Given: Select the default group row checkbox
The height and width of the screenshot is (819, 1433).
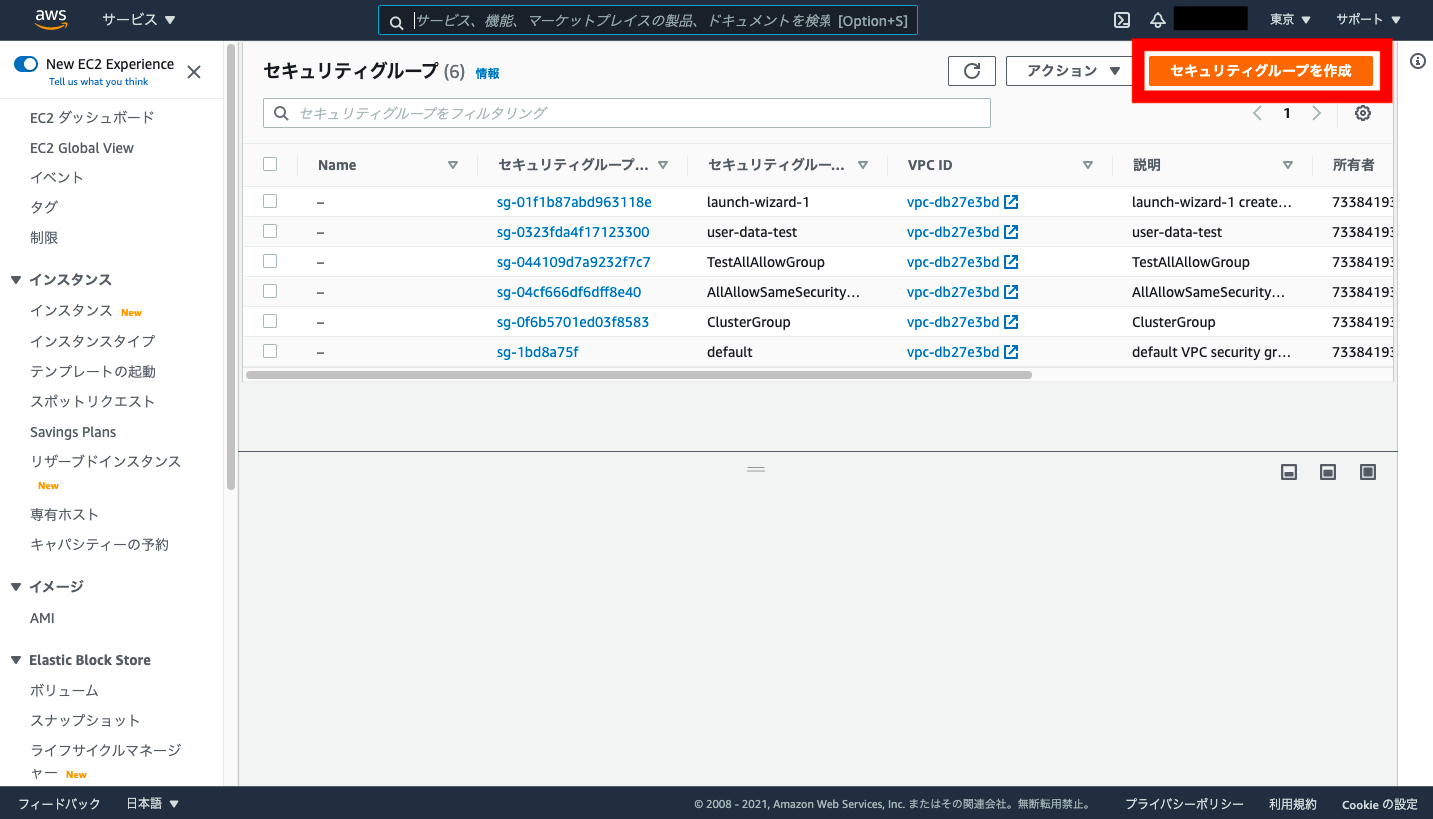Looking at the screenshot, I should tap(270, 351).
